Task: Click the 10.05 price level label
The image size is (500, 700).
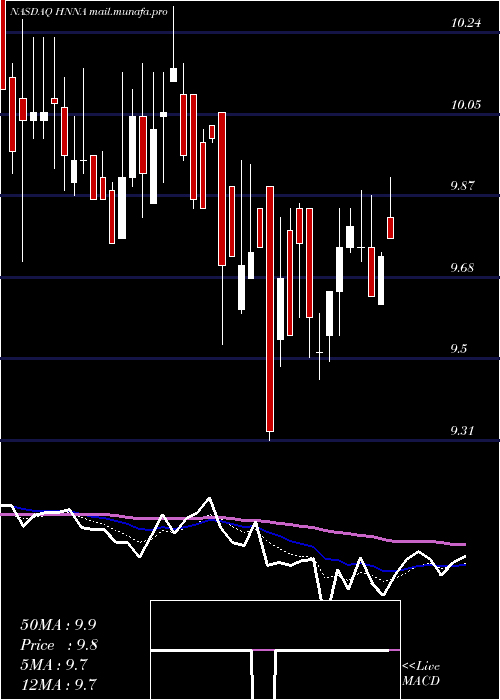Action: [x=466, y=105]
